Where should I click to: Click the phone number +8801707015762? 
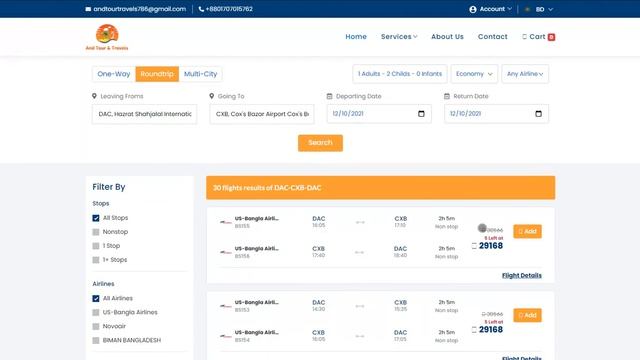click(229, 9)
